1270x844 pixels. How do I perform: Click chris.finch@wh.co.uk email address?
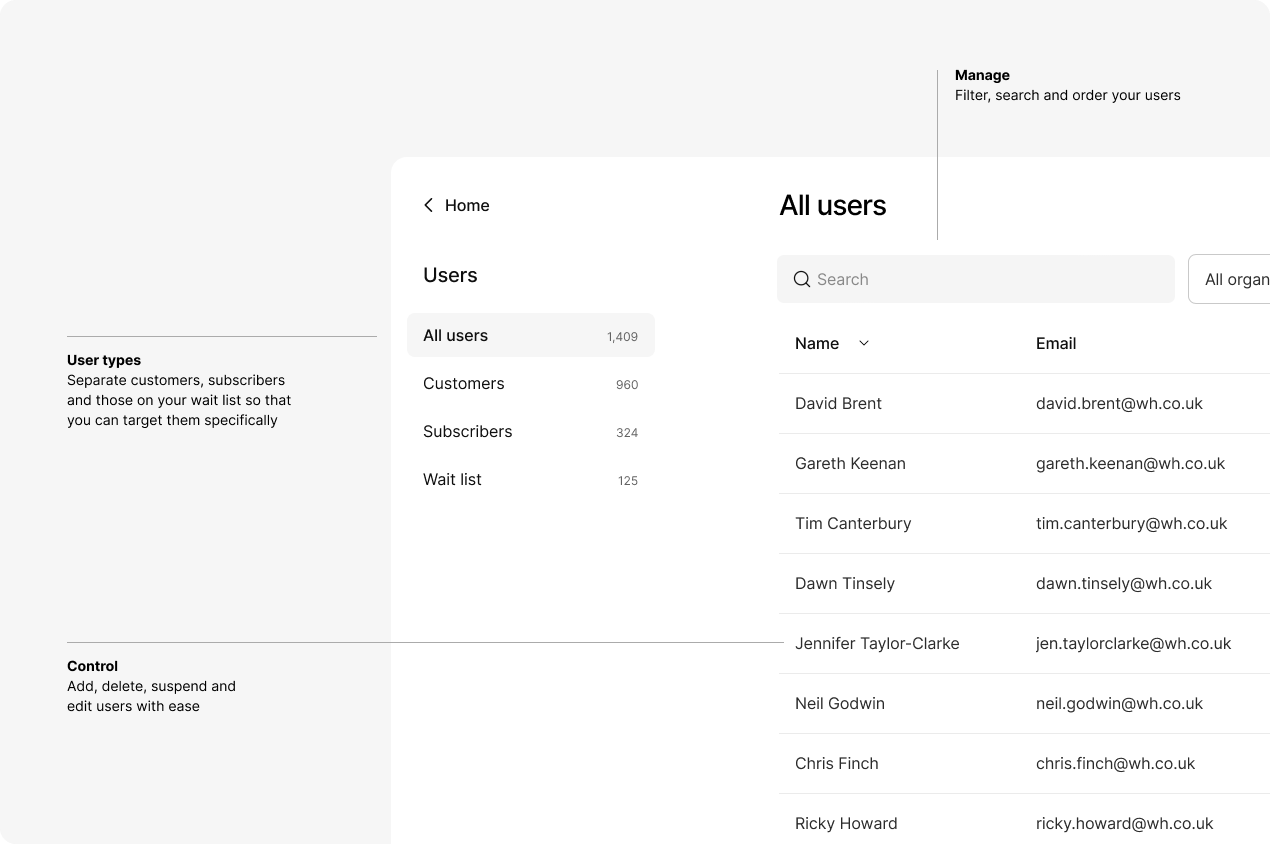coord(1115,764)
